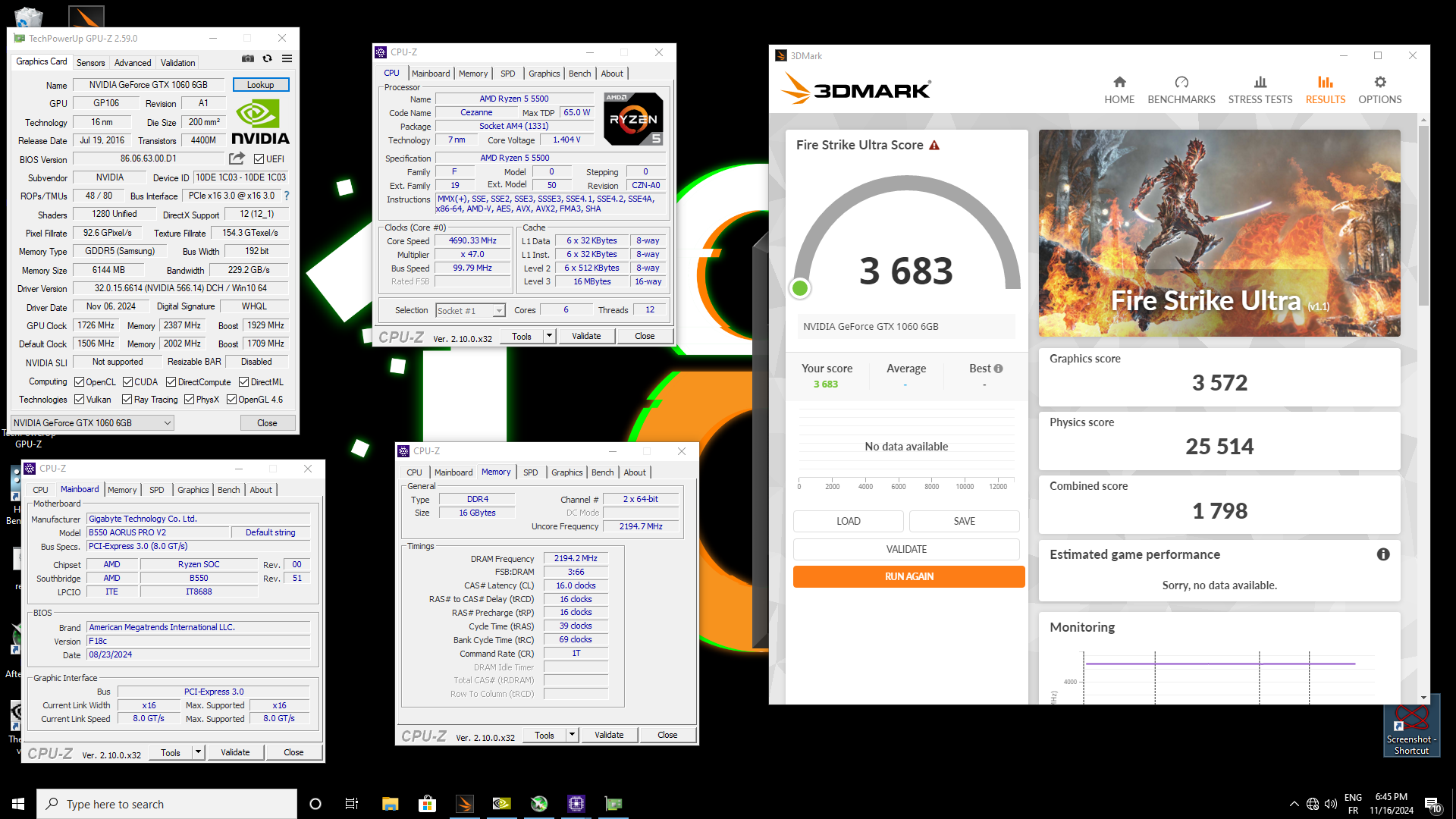Toggle CUDA checkbox
This screenshot has height=819, width=1456.
click(127, 381)
